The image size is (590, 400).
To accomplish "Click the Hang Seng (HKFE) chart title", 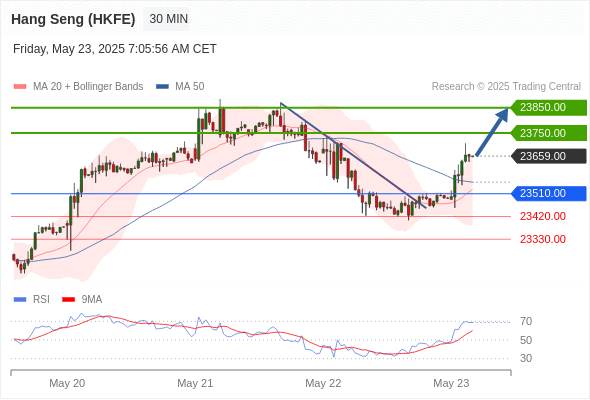I will pyautogui.click(x=73, y=19).
